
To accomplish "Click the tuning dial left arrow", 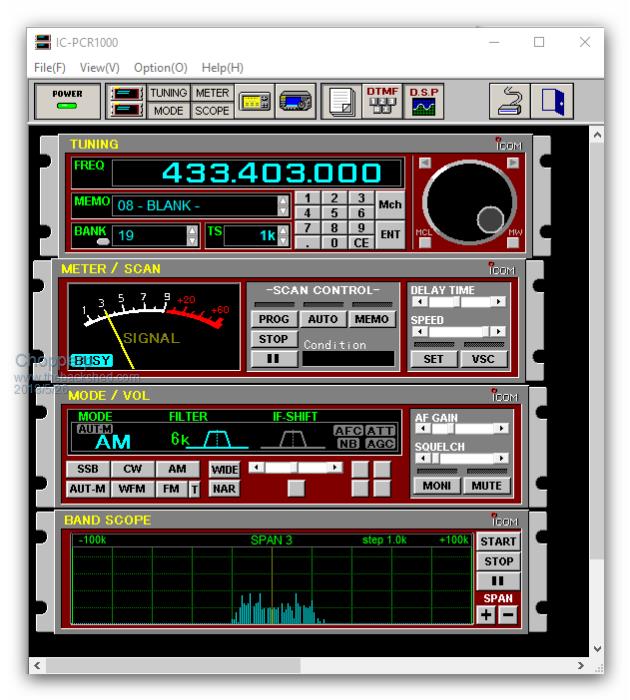I will coord(425,163).
